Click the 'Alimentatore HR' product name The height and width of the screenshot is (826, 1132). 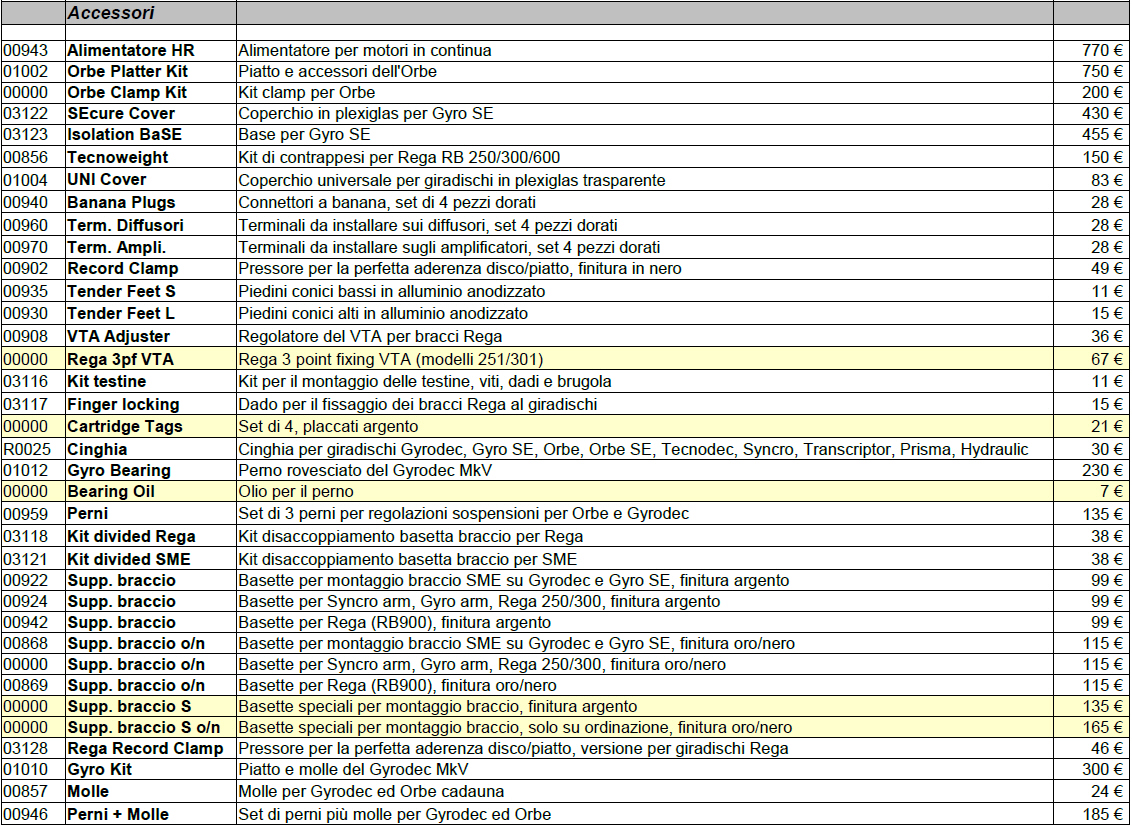(x=131, y=51)
